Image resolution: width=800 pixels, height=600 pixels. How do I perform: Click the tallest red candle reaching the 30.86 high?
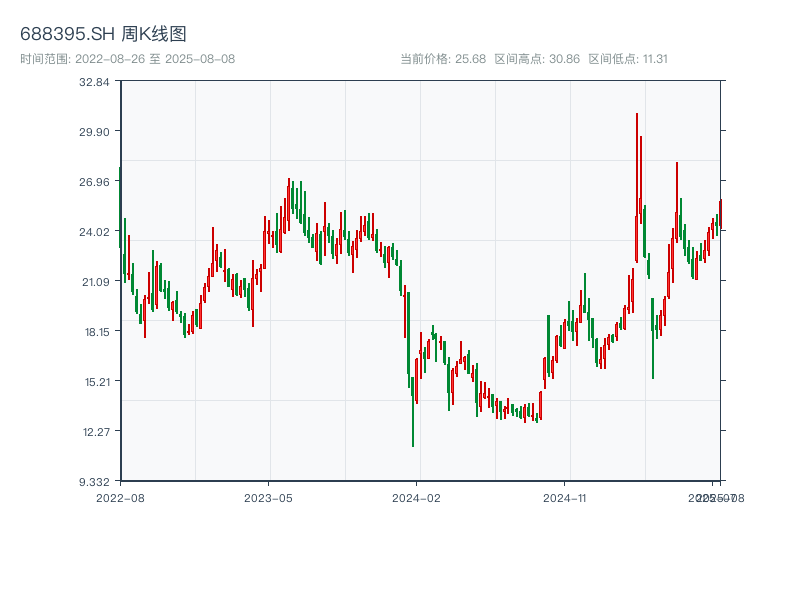637,188
